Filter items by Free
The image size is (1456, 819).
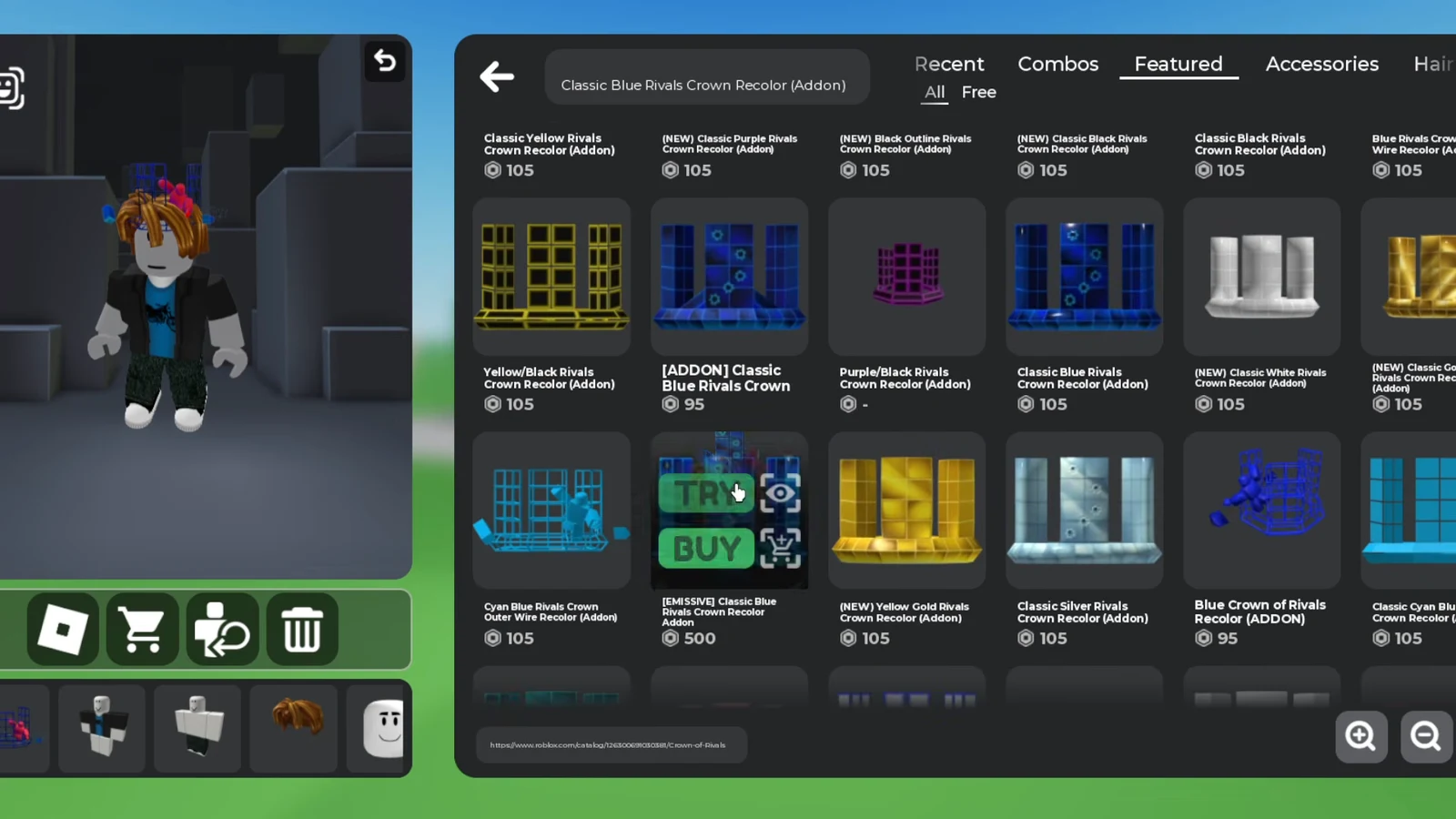[x=979, y=92]
